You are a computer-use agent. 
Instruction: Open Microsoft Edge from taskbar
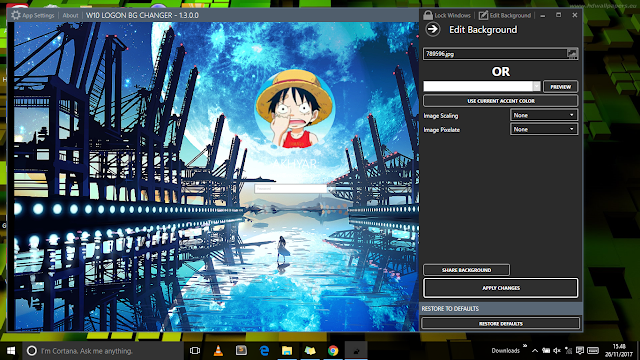pyautogui.click(x=264, y=351)
